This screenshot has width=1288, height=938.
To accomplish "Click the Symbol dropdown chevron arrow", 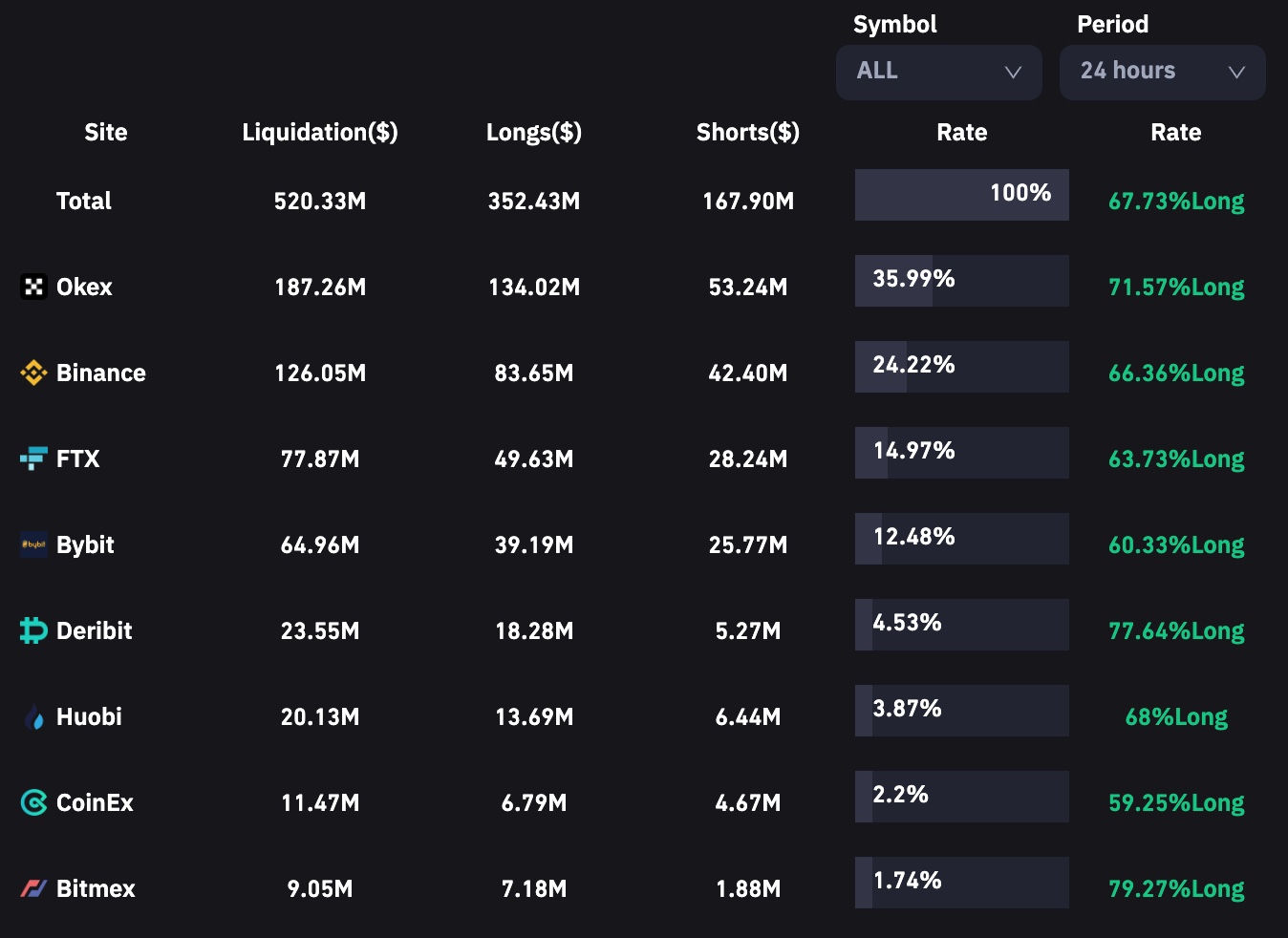I will point(1013,73).
